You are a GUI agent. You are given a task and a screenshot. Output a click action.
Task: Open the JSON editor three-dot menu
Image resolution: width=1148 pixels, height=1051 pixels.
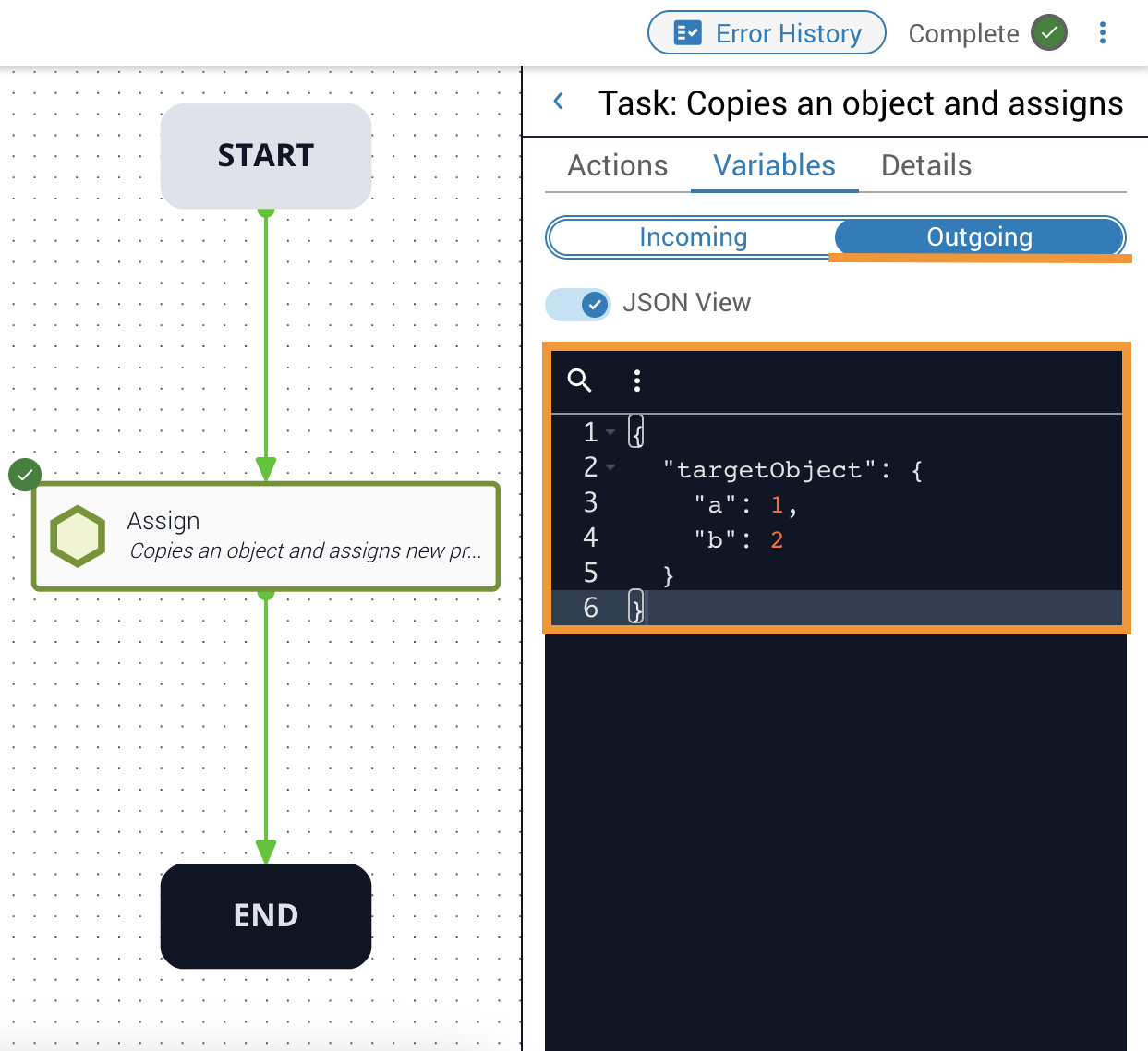click(x=637, y=381)
